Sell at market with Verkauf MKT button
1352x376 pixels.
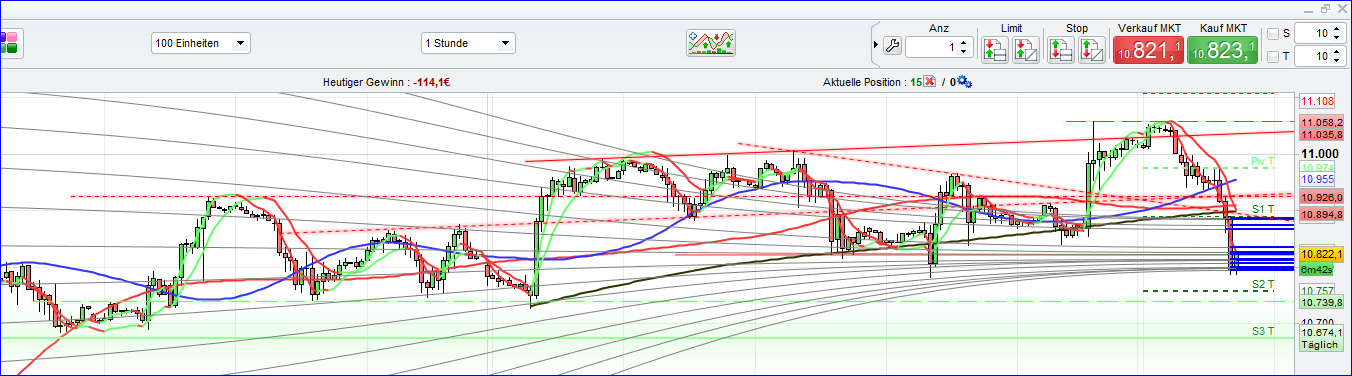pyautogui.click(x=1148, y=51)
